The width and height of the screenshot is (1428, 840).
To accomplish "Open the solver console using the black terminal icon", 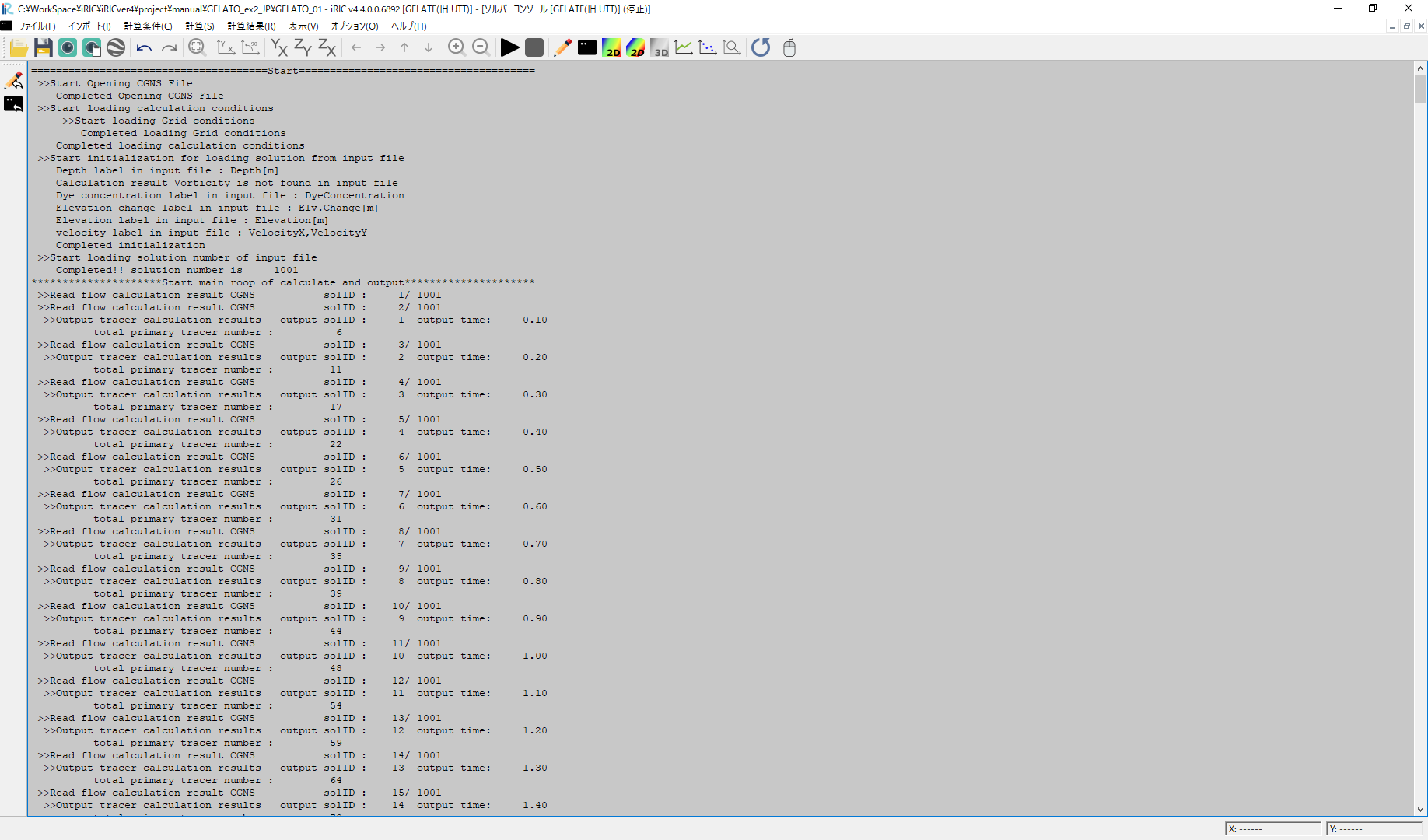I will [x=587, y=48].
